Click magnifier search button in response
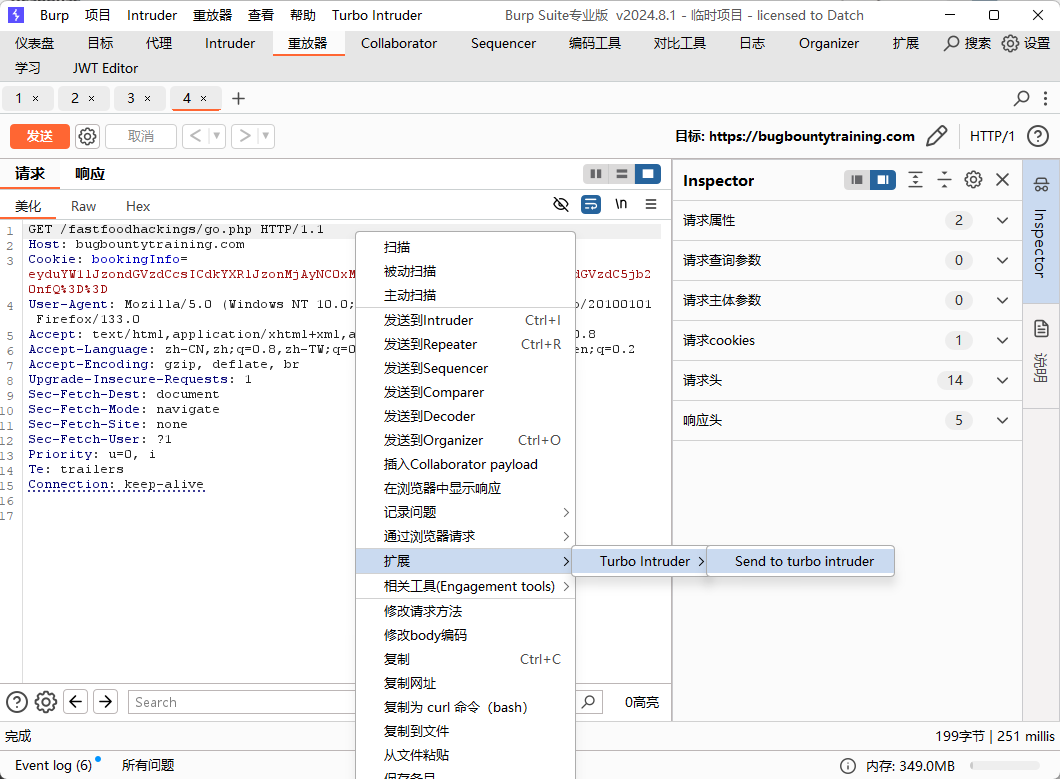The width and height of the screenshot is (1060, 779). (x=589, y=702)
